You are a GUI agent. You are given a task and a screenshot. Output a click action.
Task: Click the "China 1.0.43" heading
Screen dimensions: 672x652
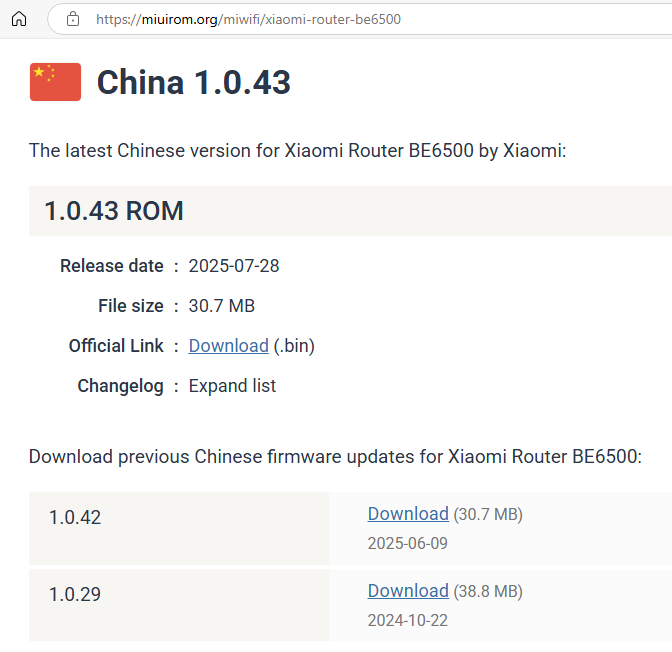(x=193, y=82)
